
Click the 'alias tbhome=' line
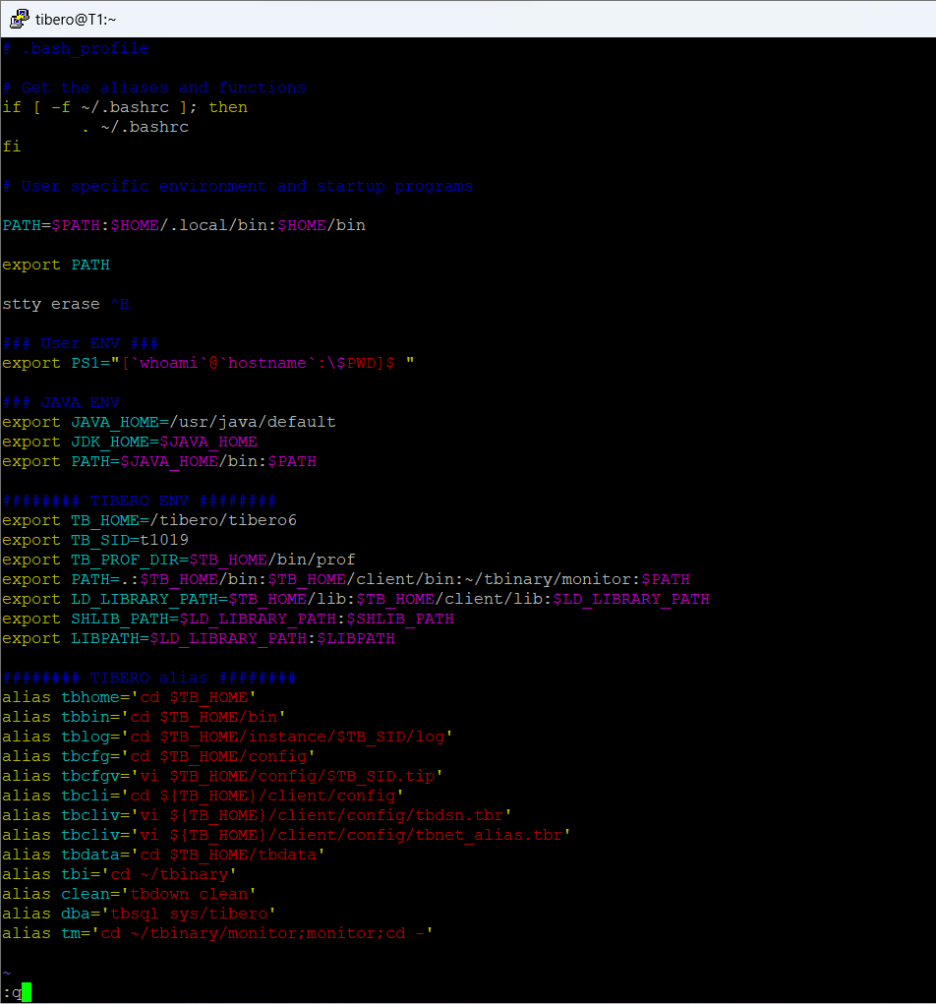[x=129, y=697]
